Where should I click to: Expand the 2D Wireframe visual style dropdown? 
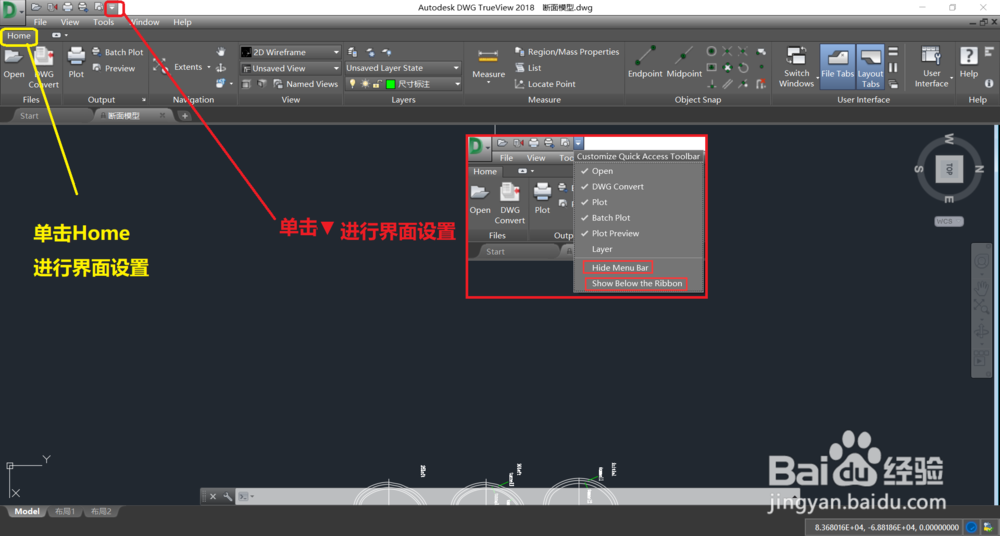pos(336,52)
